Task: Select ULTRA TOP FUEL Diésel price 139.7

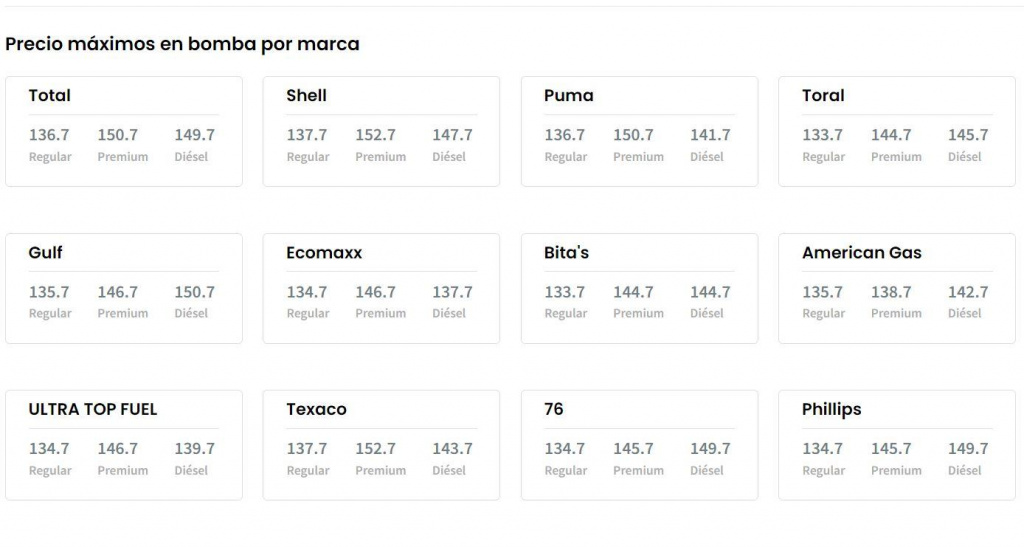Action: point(194,449)
